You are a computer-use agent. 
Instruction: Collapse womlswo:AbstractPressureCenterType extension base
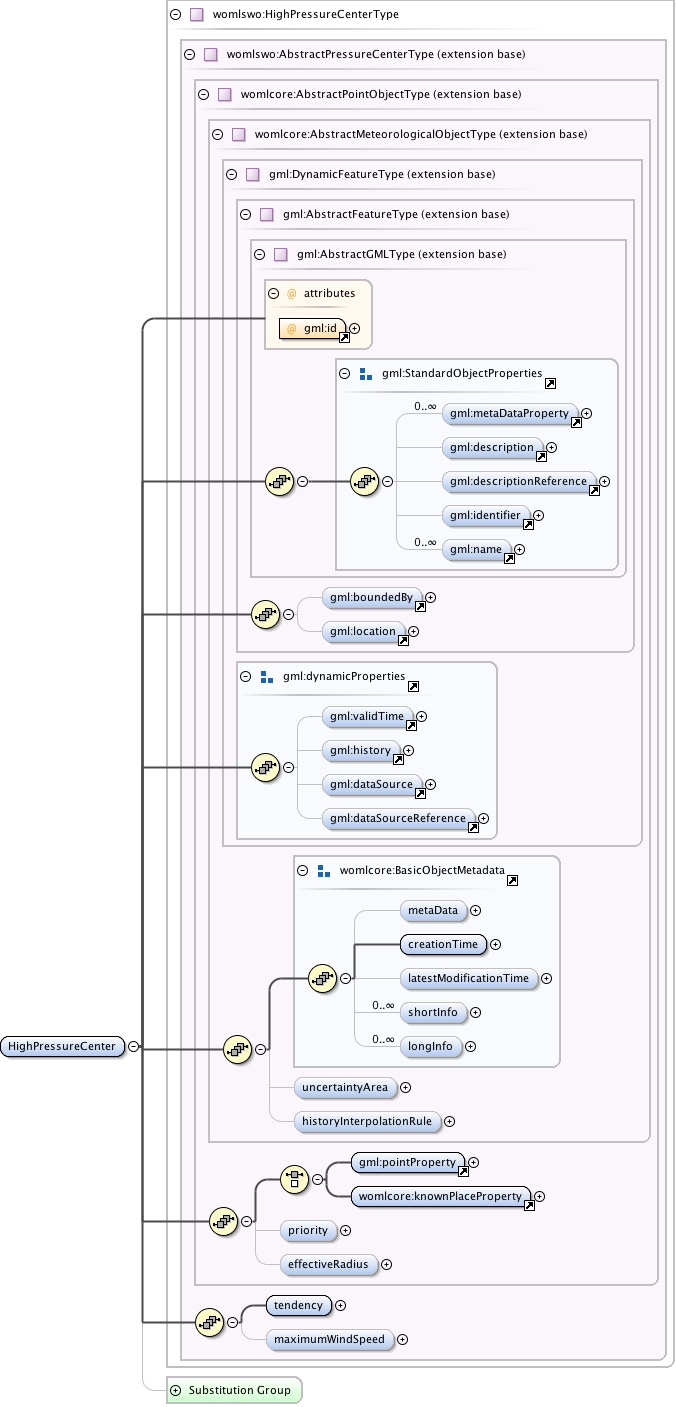[190, 55]
